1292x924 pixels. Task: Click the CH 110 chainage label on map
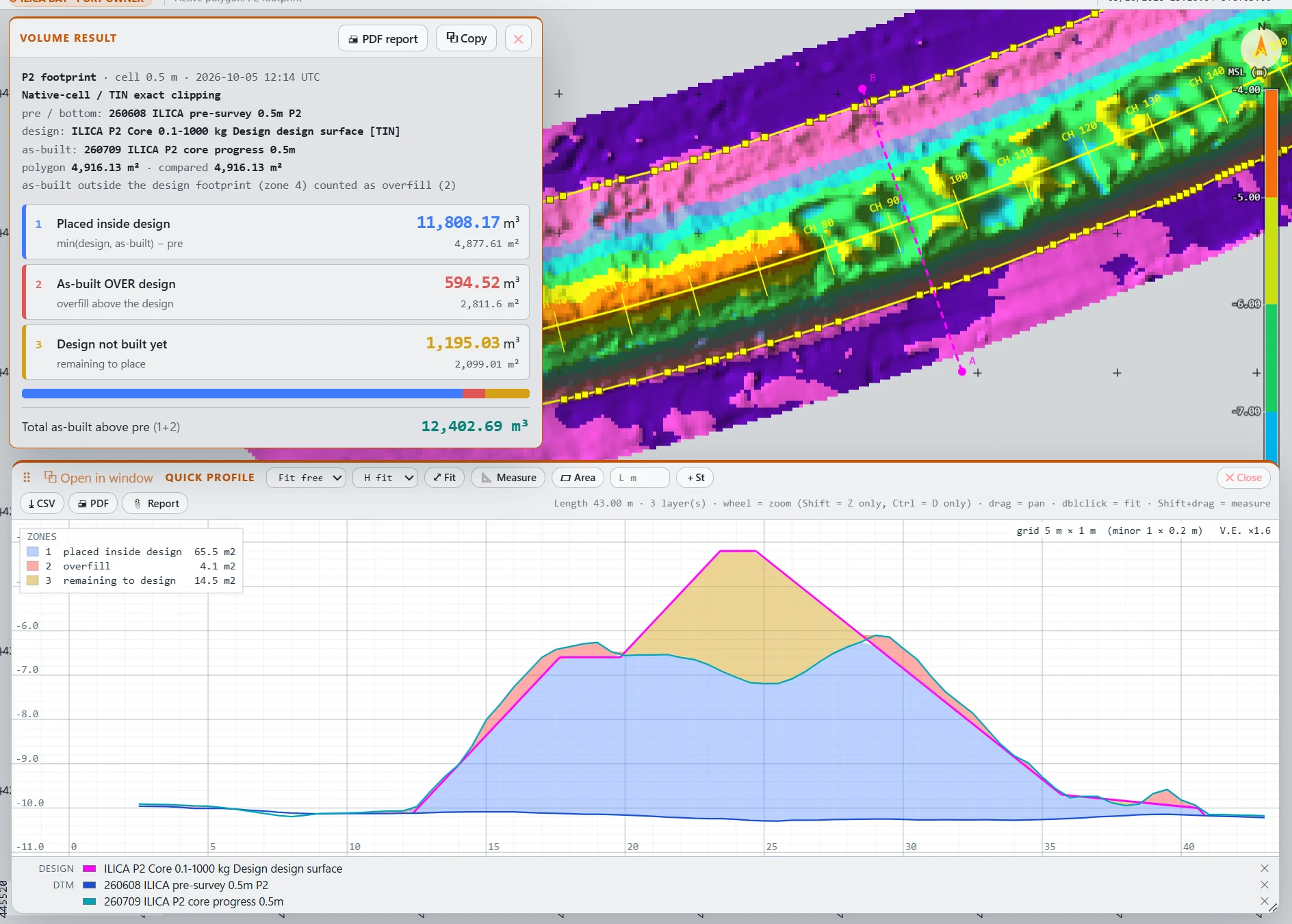(1015, 157)
